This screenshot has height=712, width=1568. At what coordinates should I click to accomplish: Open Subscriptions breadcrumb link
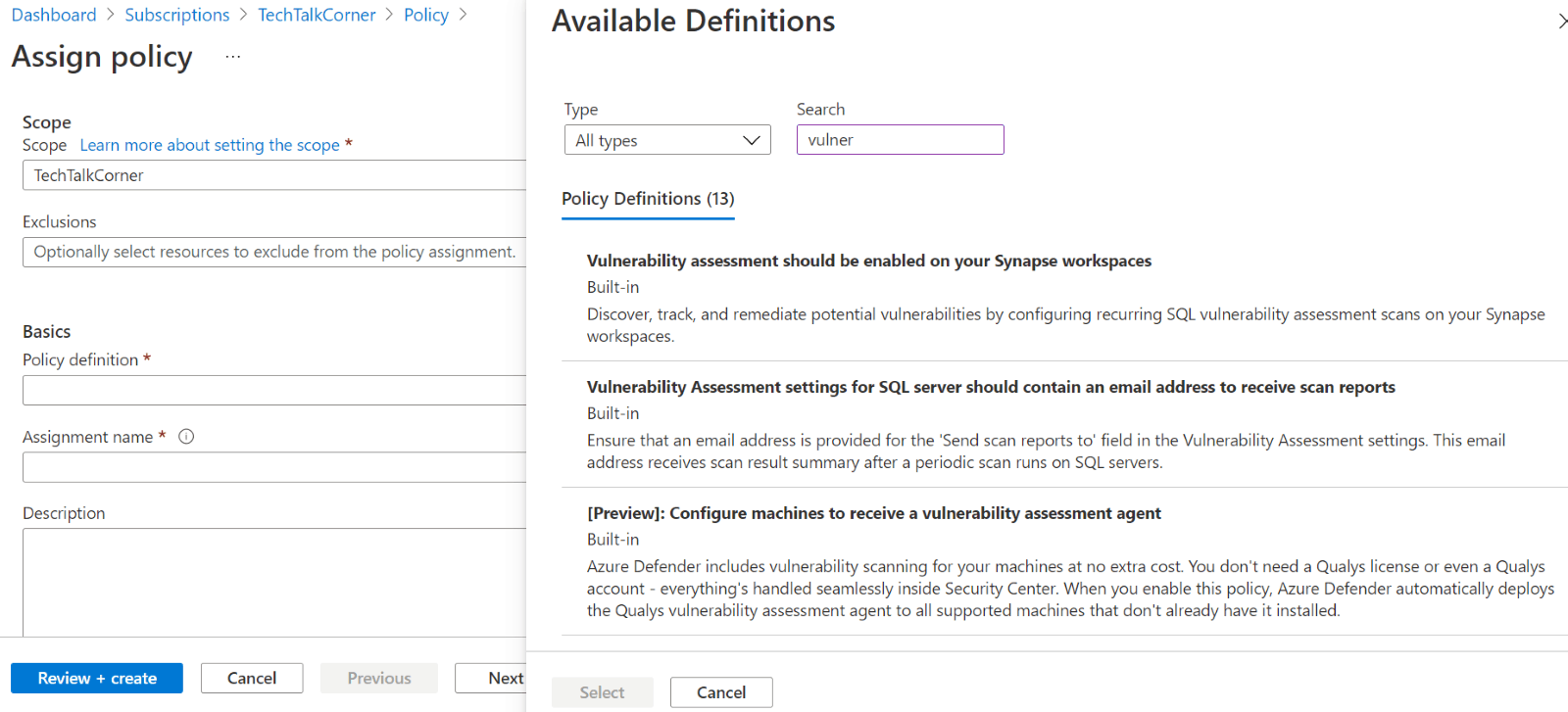coord(177,15)
